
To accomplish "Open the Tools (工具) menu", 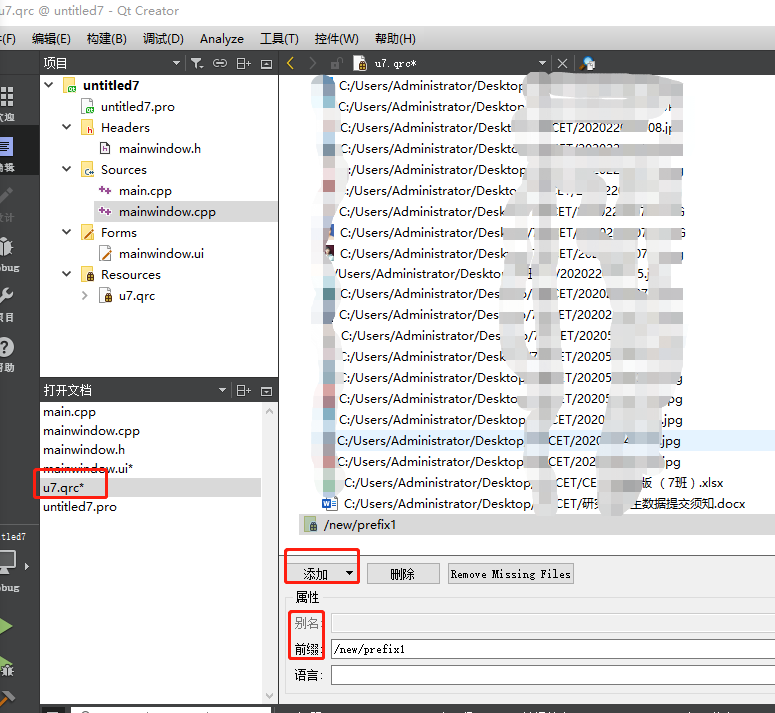I will (279, 39).
